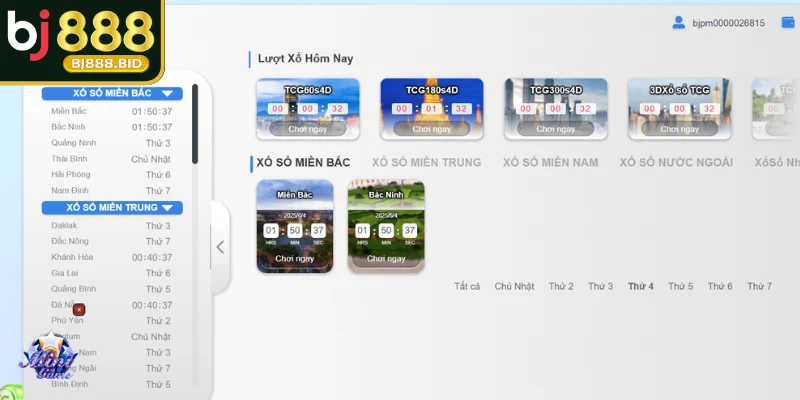Click the sidebar vertical scrollbar

tap(195, 124)
